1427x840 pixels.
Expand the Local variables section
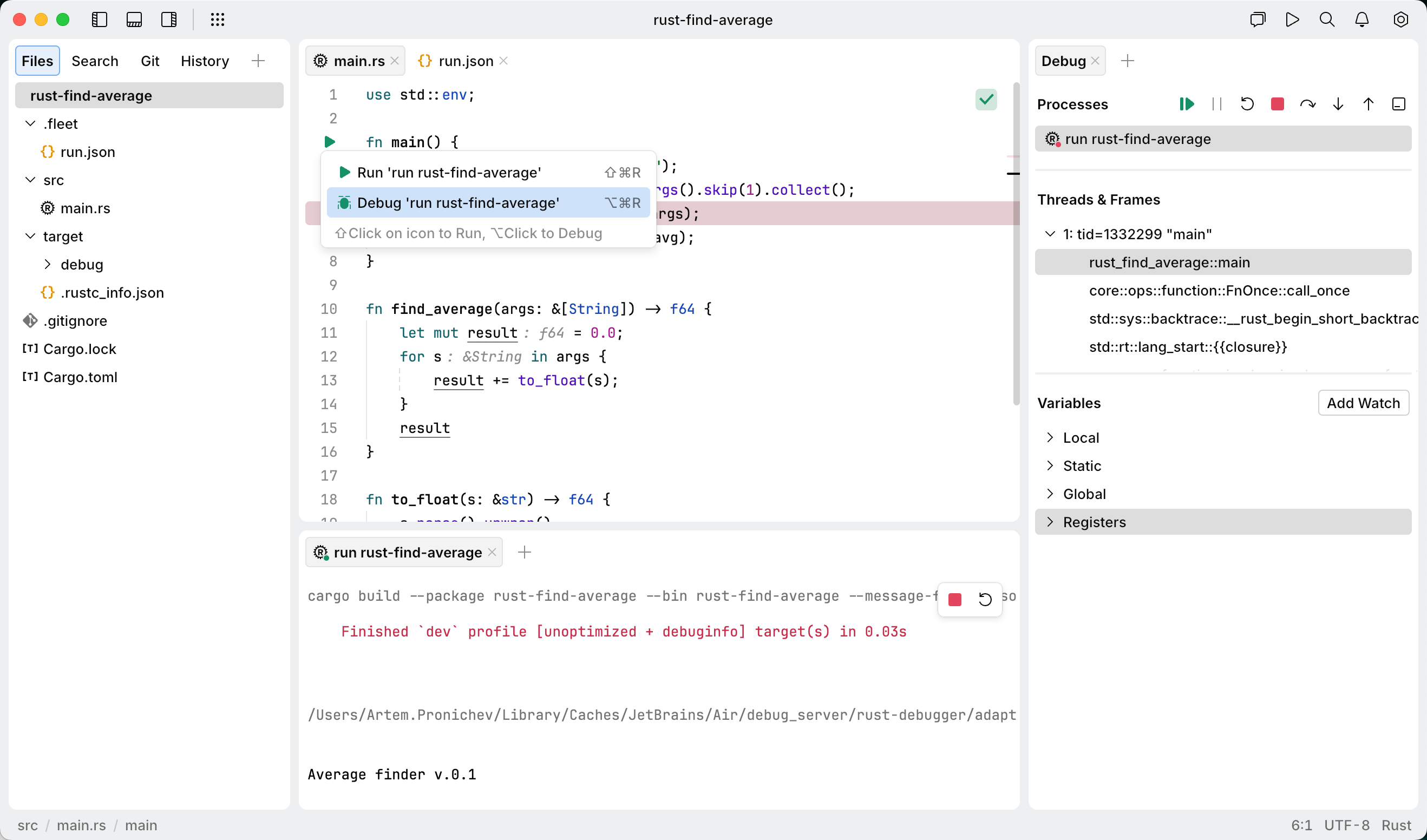pos(1050,437)
